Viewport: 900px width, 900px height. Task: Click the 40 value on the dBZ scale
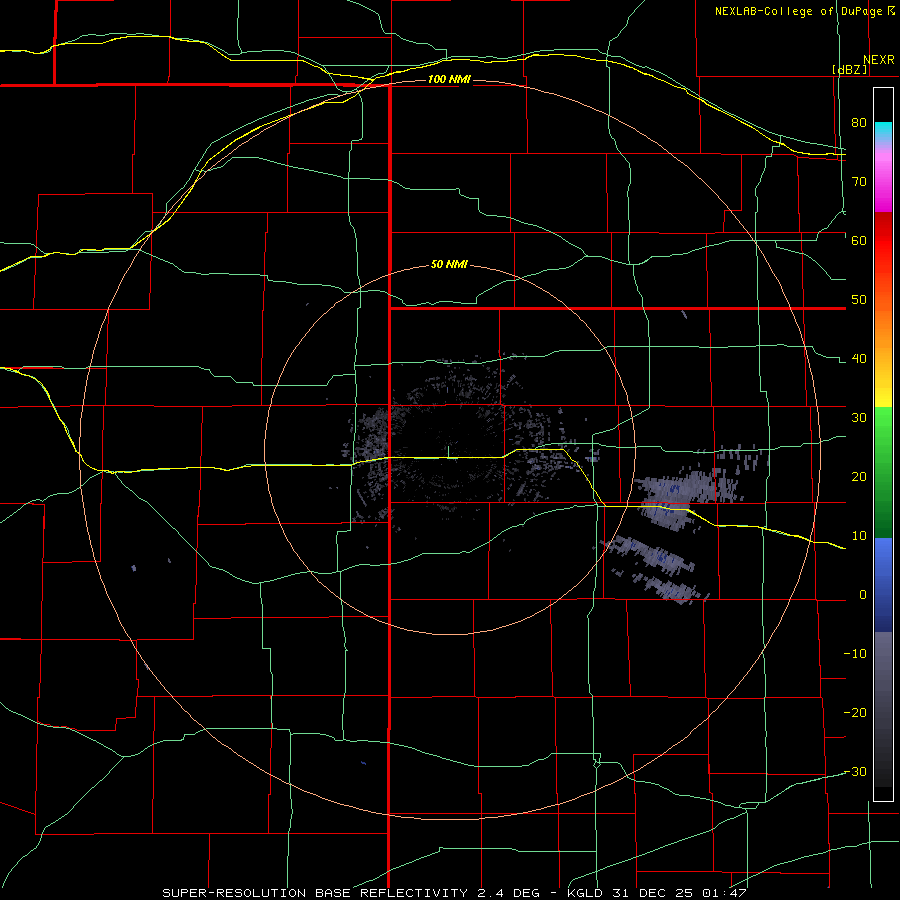[859, 359]
